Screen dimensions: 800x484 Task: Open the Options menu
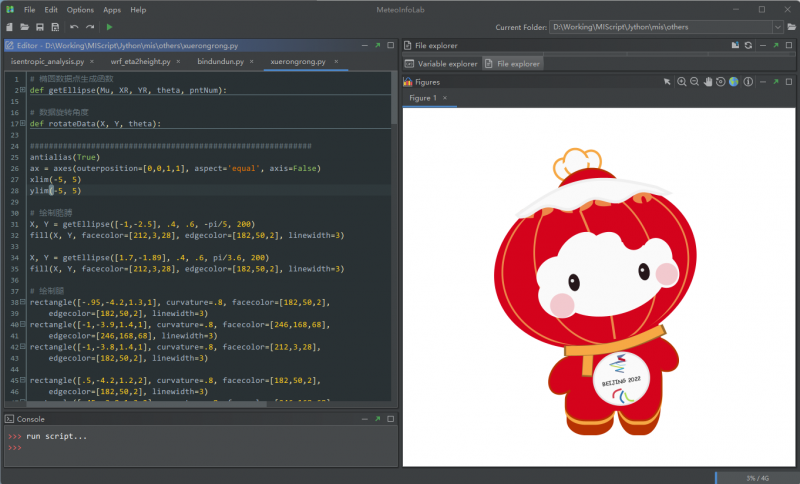pos(80,9)
